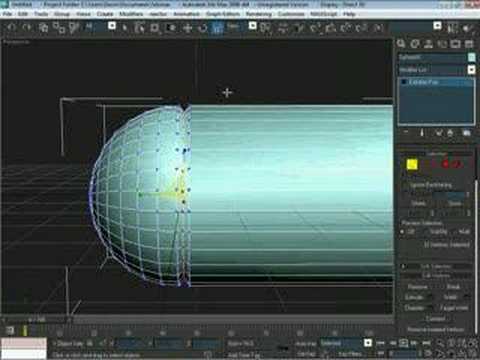
Task: Toggle the Window/Crossing selection icon
Action: [171, 28]
